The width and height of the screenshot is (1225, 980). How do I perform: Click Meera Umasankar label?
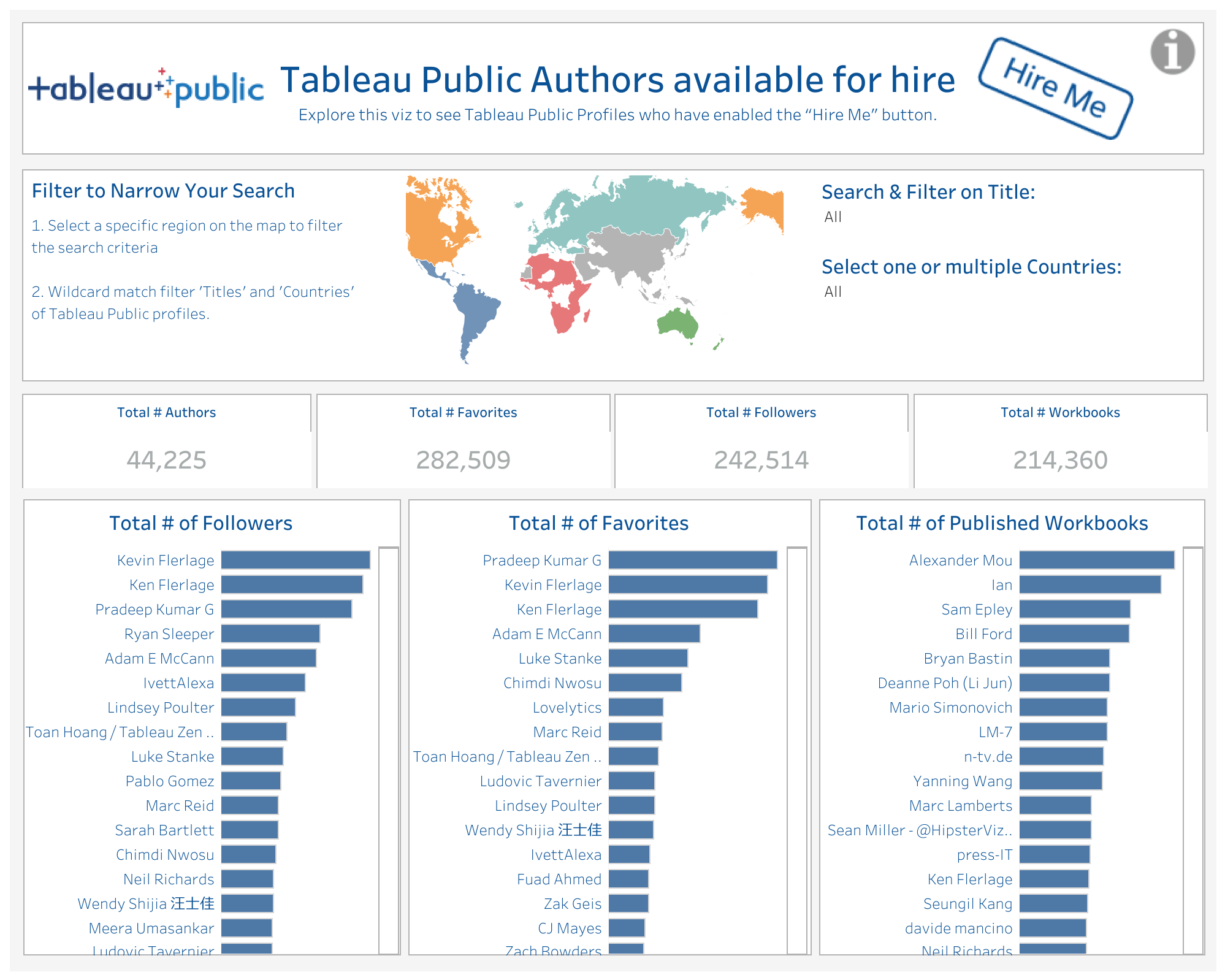point(151,928)
